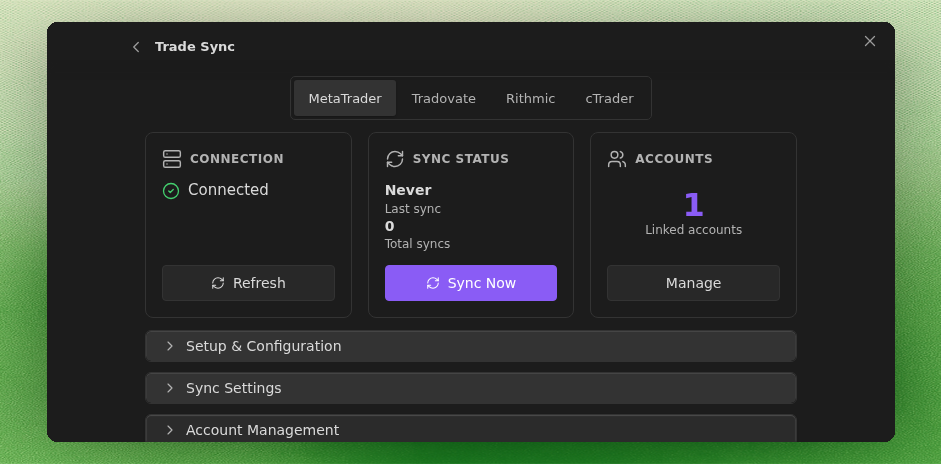The width and height of the screenshot is (941, 464).
Task: Switch to the Tradovate tab
Action: pos(443,98)
